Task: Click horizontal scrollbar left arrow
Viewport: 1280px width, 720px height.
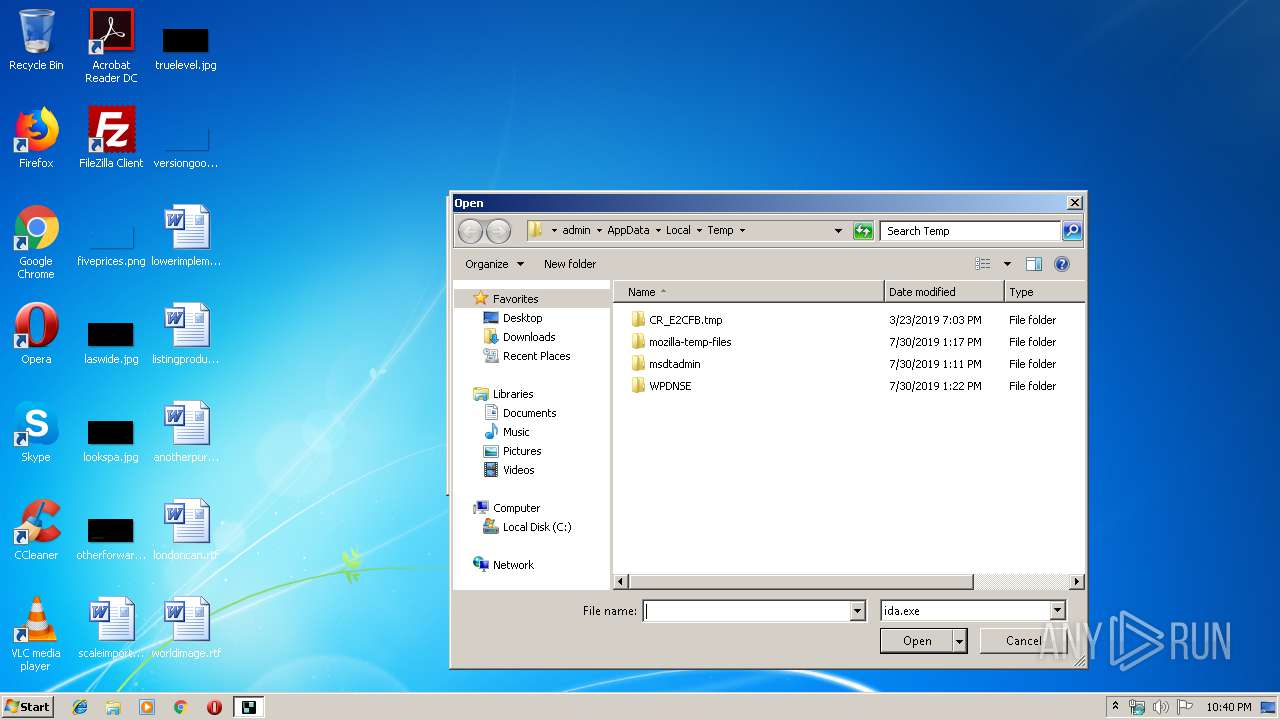Action: click(621, 581)
